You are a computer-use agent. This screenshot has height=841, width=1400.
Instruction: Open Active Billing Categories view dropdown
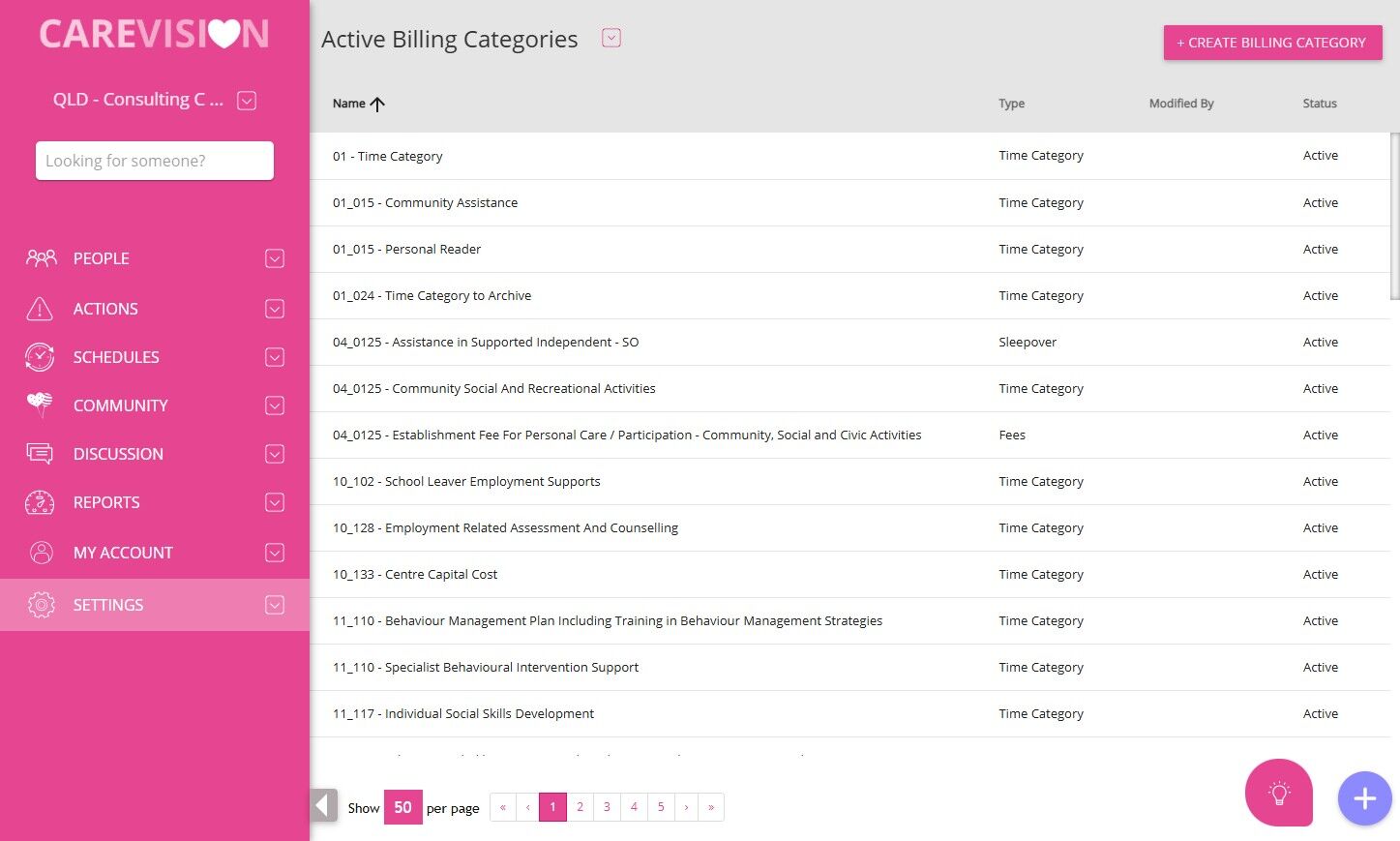coord(611,39)
